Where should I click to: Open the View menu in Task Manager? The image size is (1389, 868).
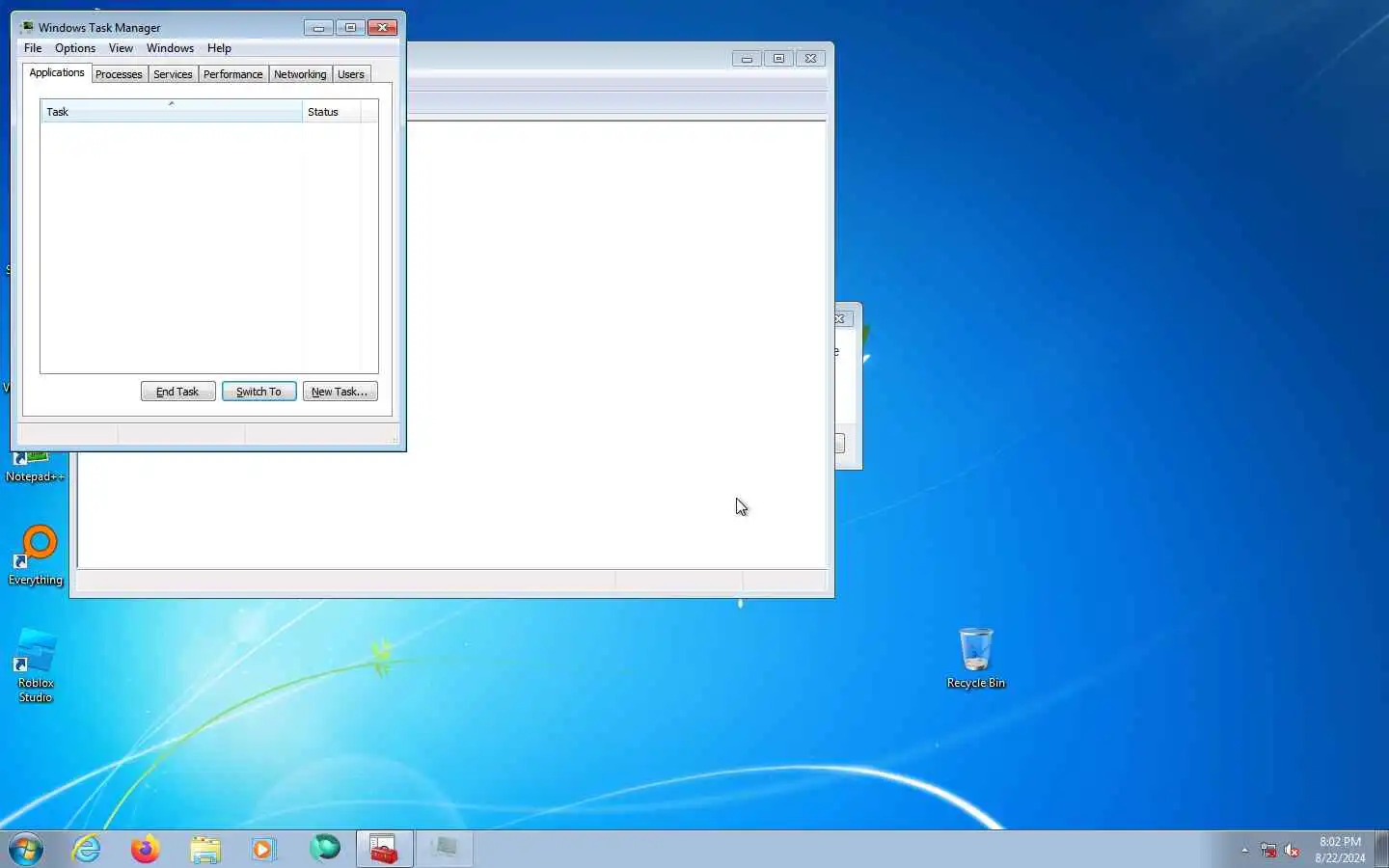coord(121,48)
